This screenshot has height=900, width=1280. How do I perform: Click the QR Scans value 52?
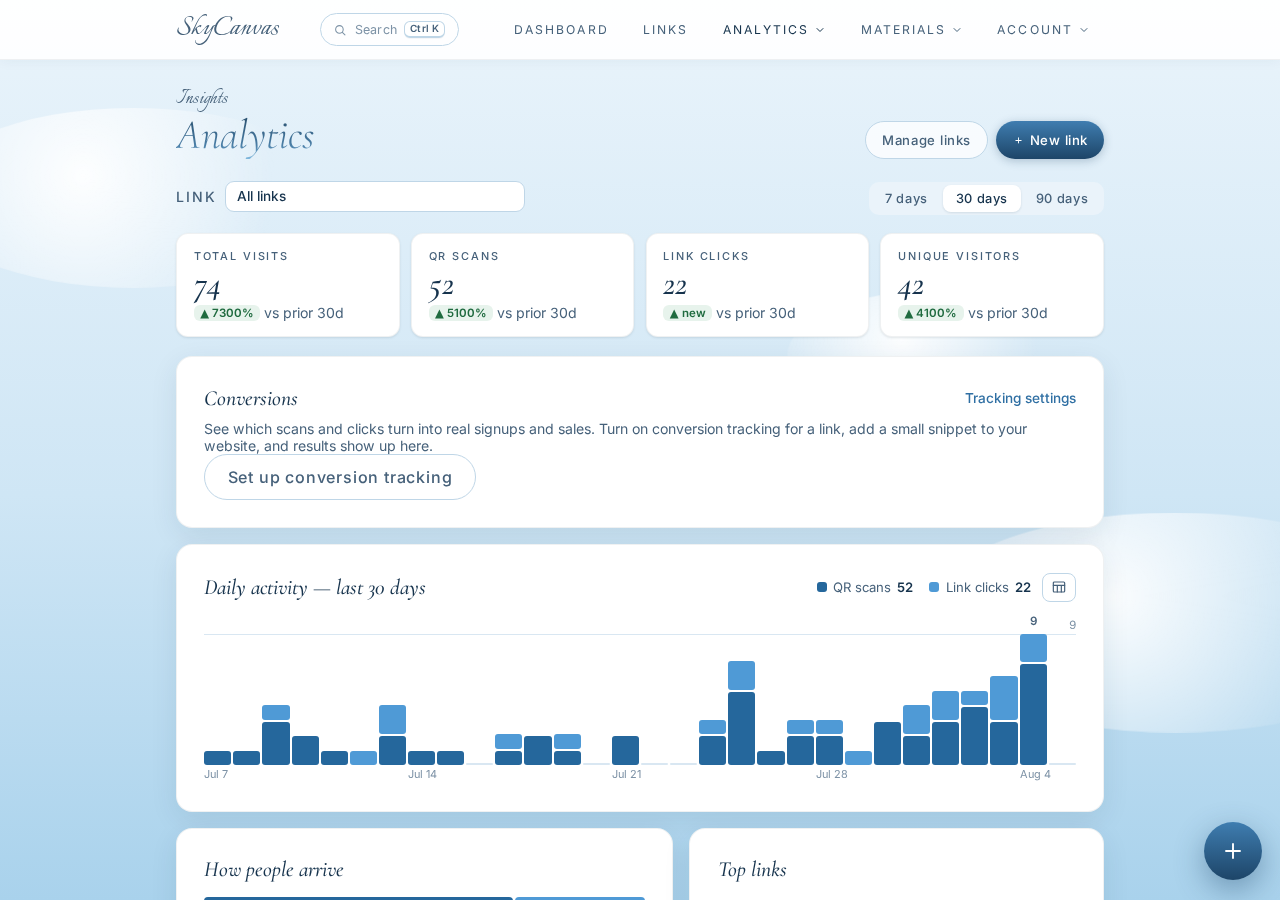coord(441,286)
